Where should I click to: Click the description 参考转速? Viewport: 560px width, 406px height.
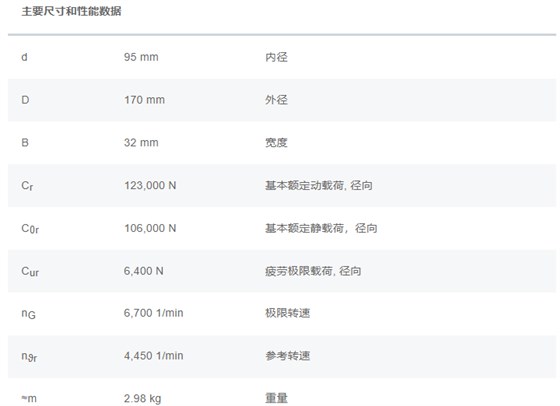pos(288,356)
